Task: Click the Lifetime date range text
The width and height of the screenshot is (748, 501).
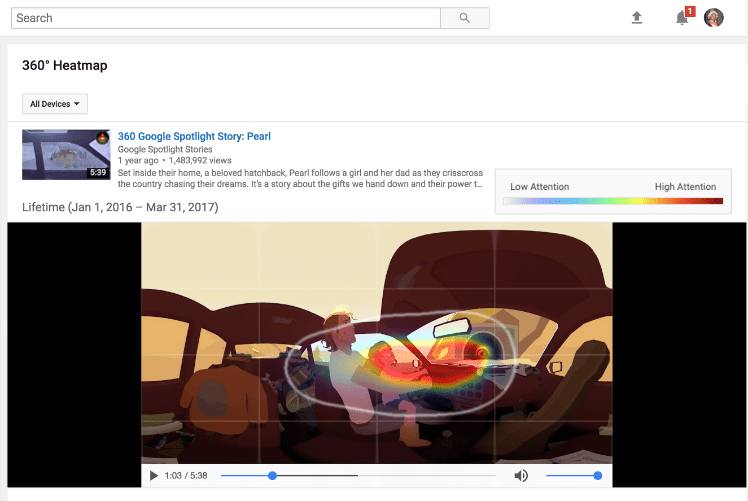Action: pos(120,207)
